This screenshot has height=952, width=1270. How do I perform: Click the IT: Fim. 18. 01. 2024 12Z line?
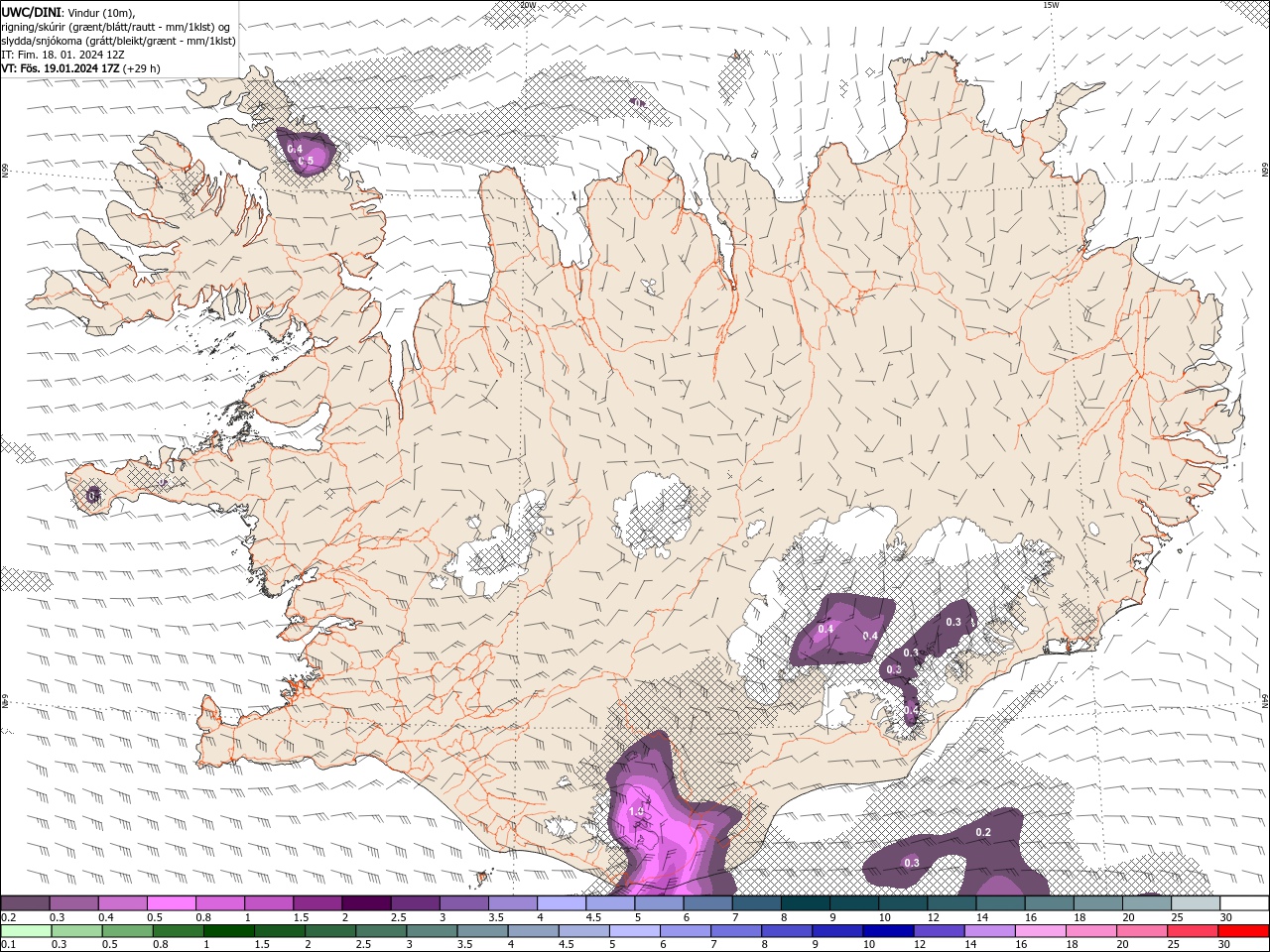63,55
